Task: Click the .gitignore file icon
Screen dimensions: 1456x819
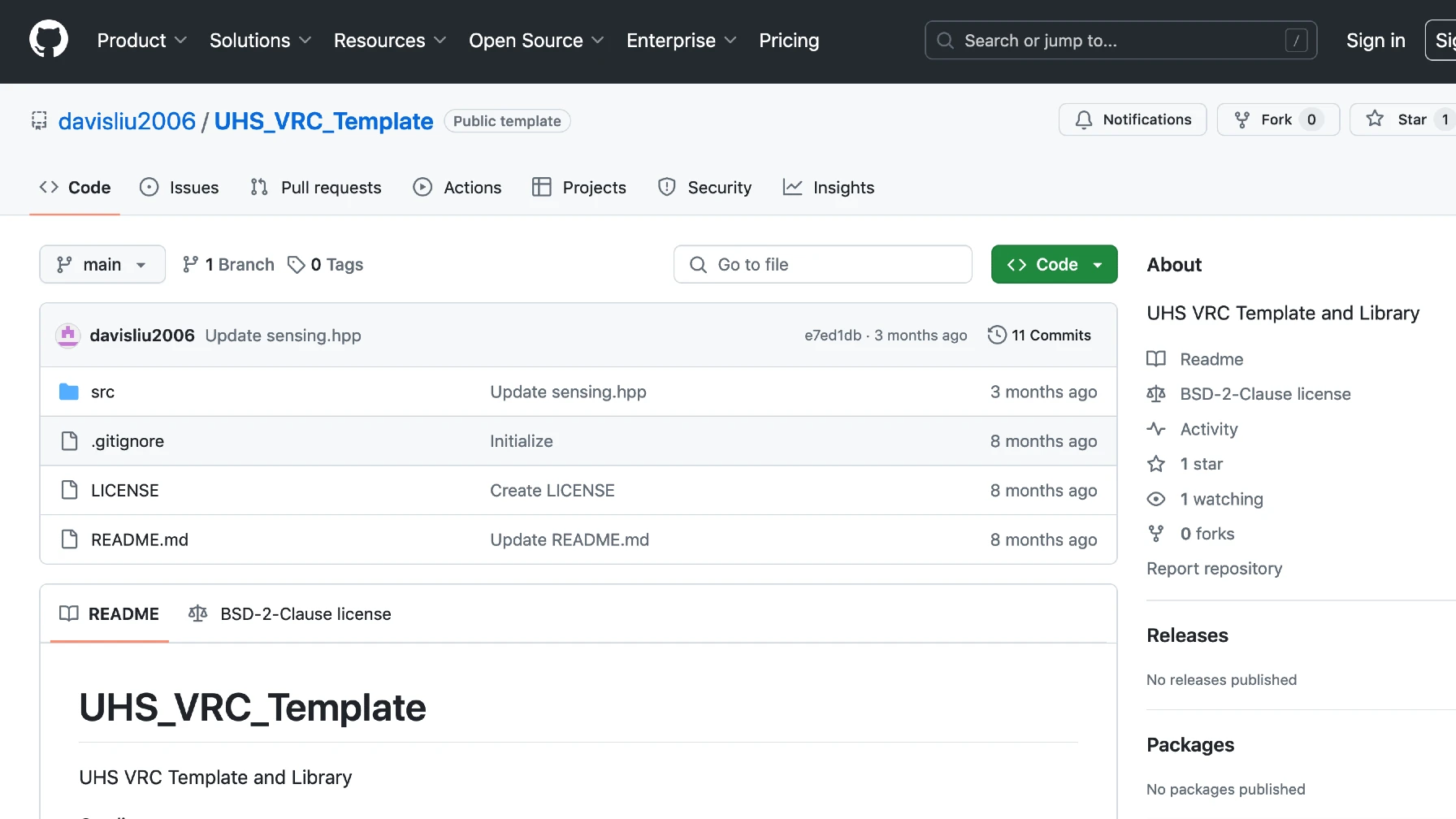Action: point(69,441)
